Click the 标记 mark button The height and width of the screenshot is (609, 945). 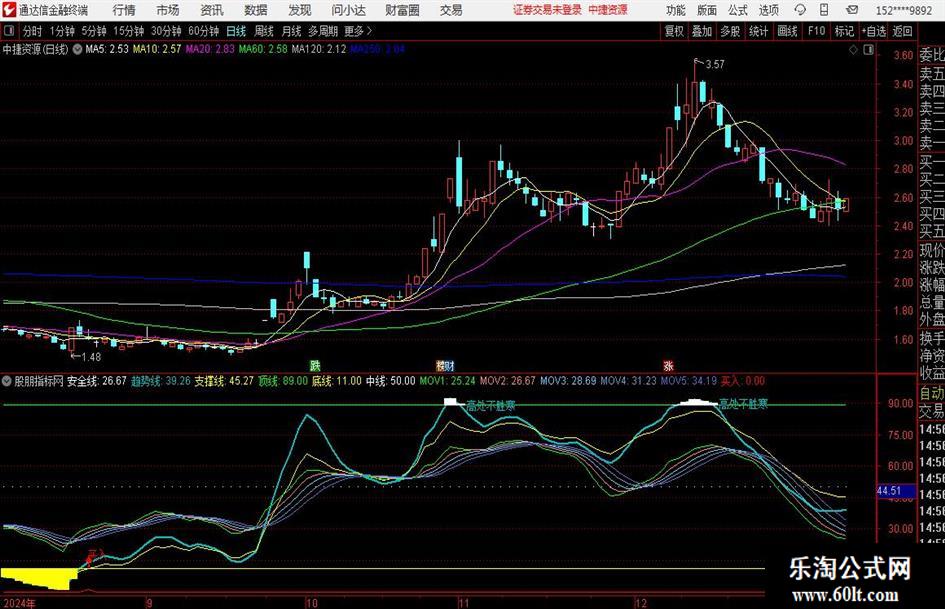[x=844, y=31]
